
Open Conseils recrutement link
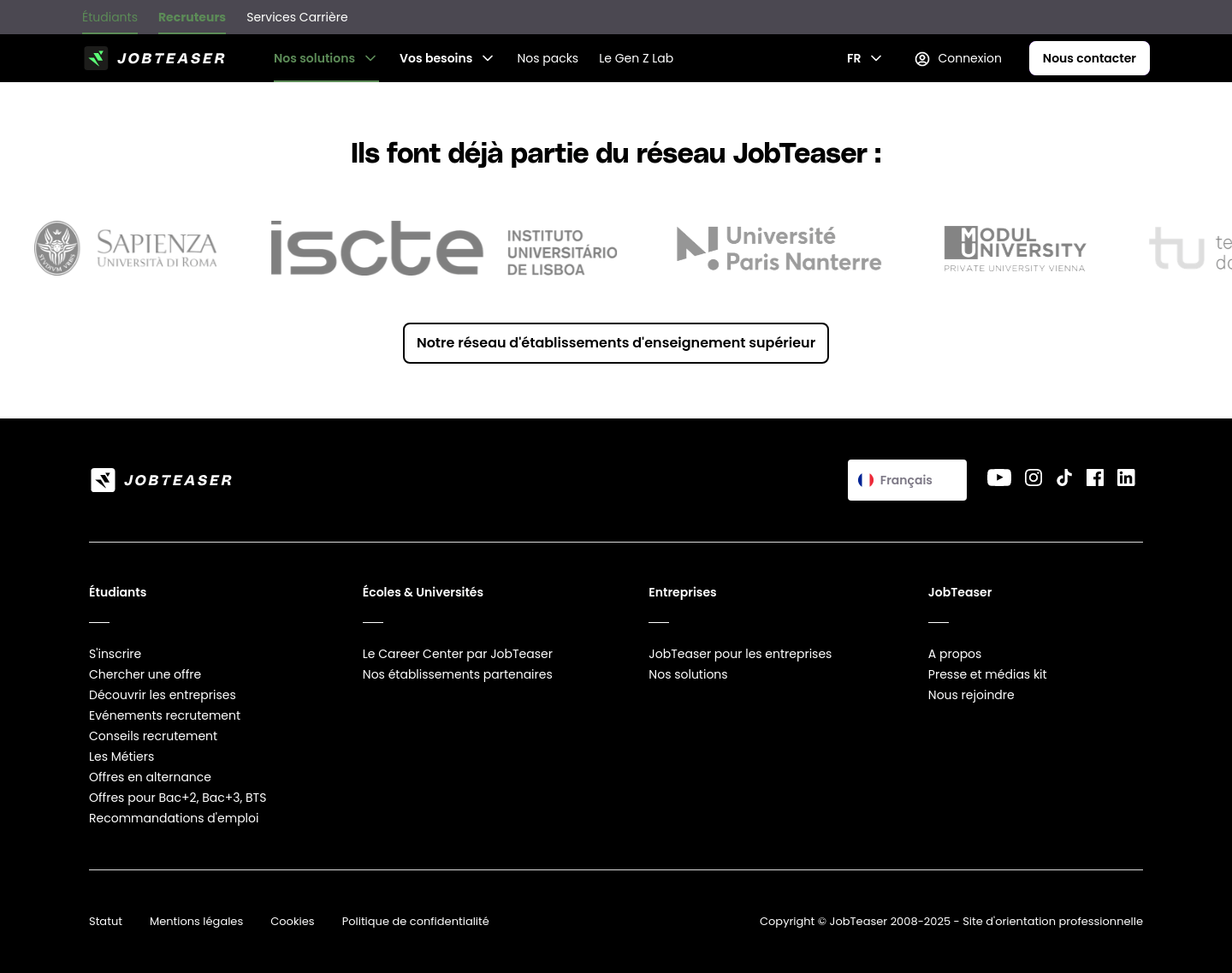click(153, 736)
